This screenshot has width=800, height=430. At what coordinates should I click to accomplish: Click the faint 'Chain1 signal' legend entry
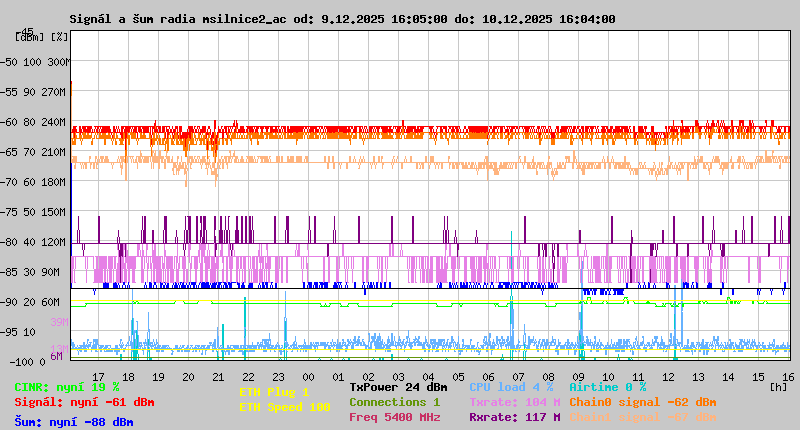click(x=642, y=417)
